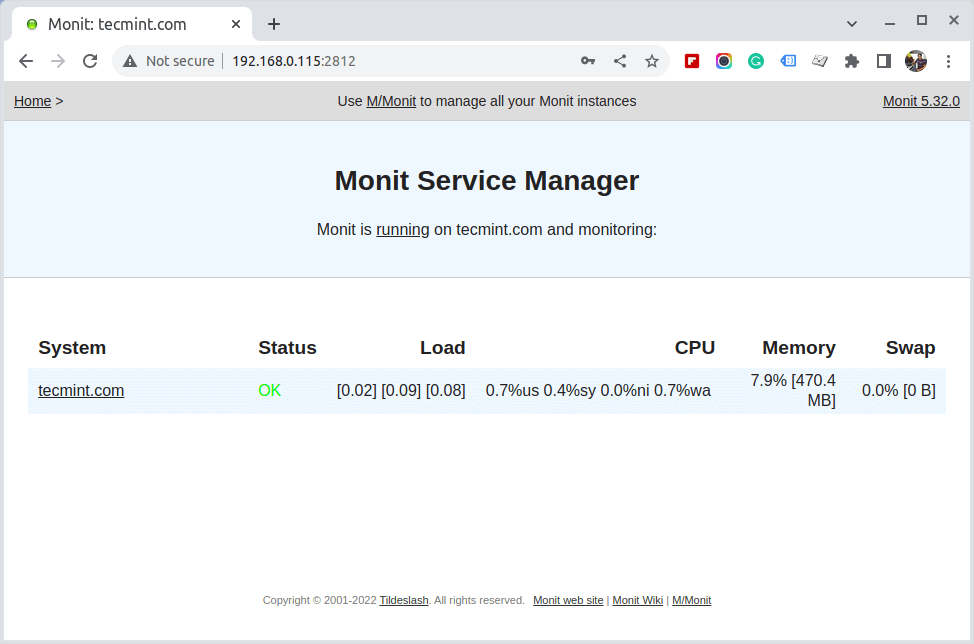Open the newspaper reader extension icon
The width and height of the screenshot is (974, 644).
(820, 61)
